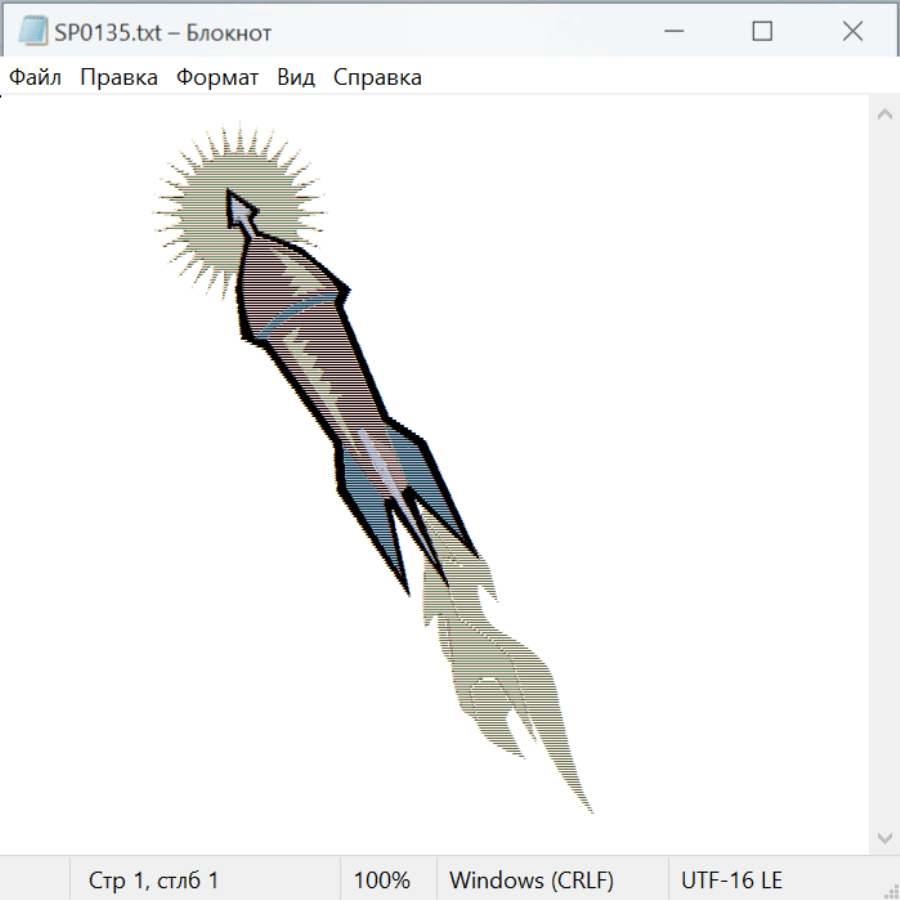Close the SP0135.txt Notepad window

click(852, 32)
